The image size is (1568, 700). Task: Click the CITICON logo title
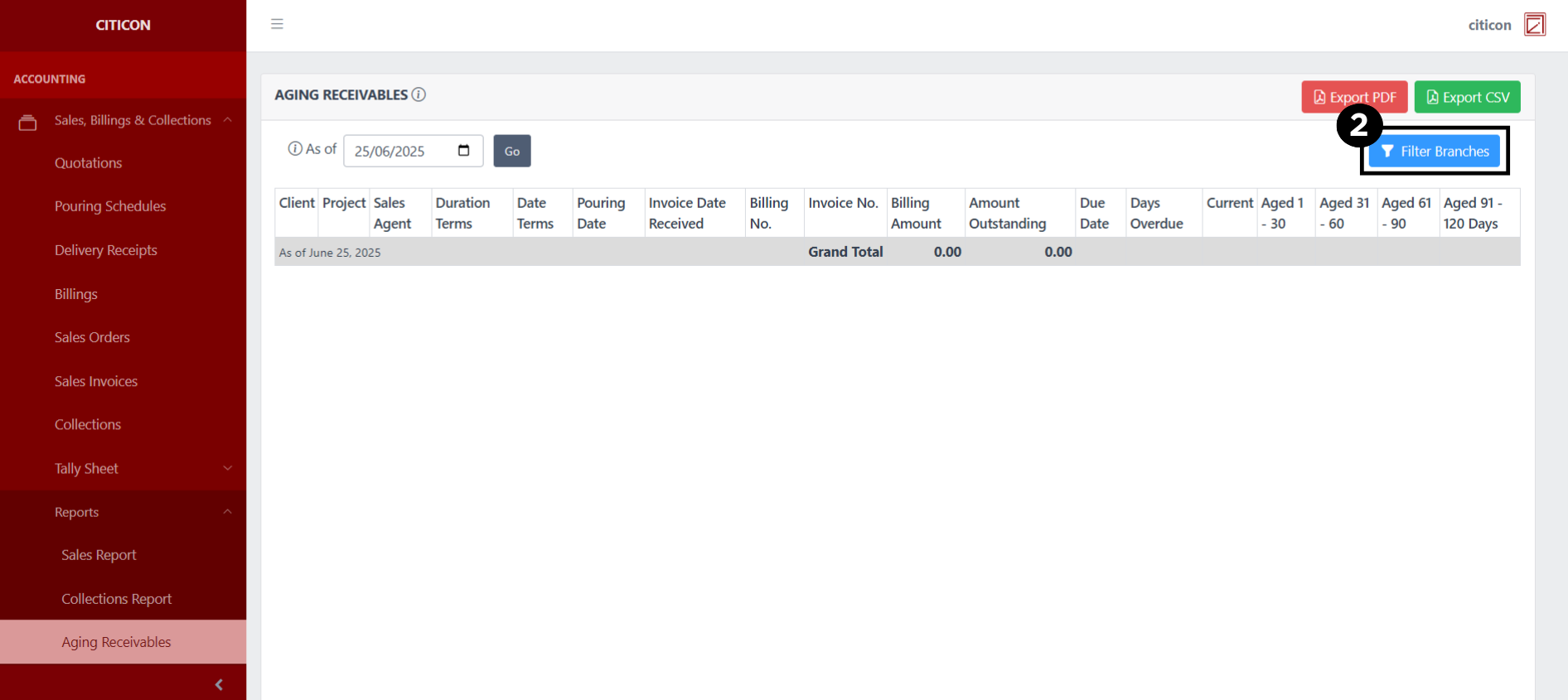tap(123, 25)
